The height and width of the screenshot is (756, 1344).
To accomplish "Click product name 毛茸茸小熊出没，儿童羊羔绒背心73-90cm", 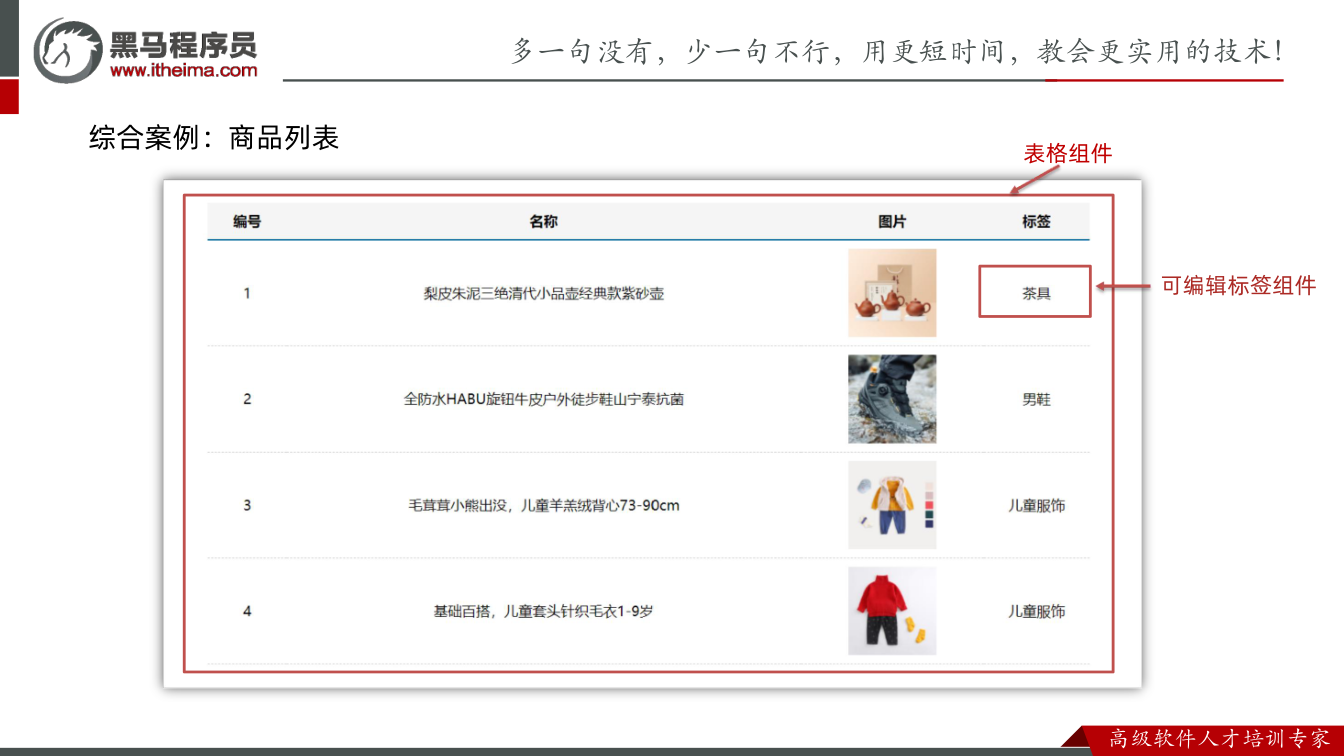I will pyautogui.click(x=544, y=506).
